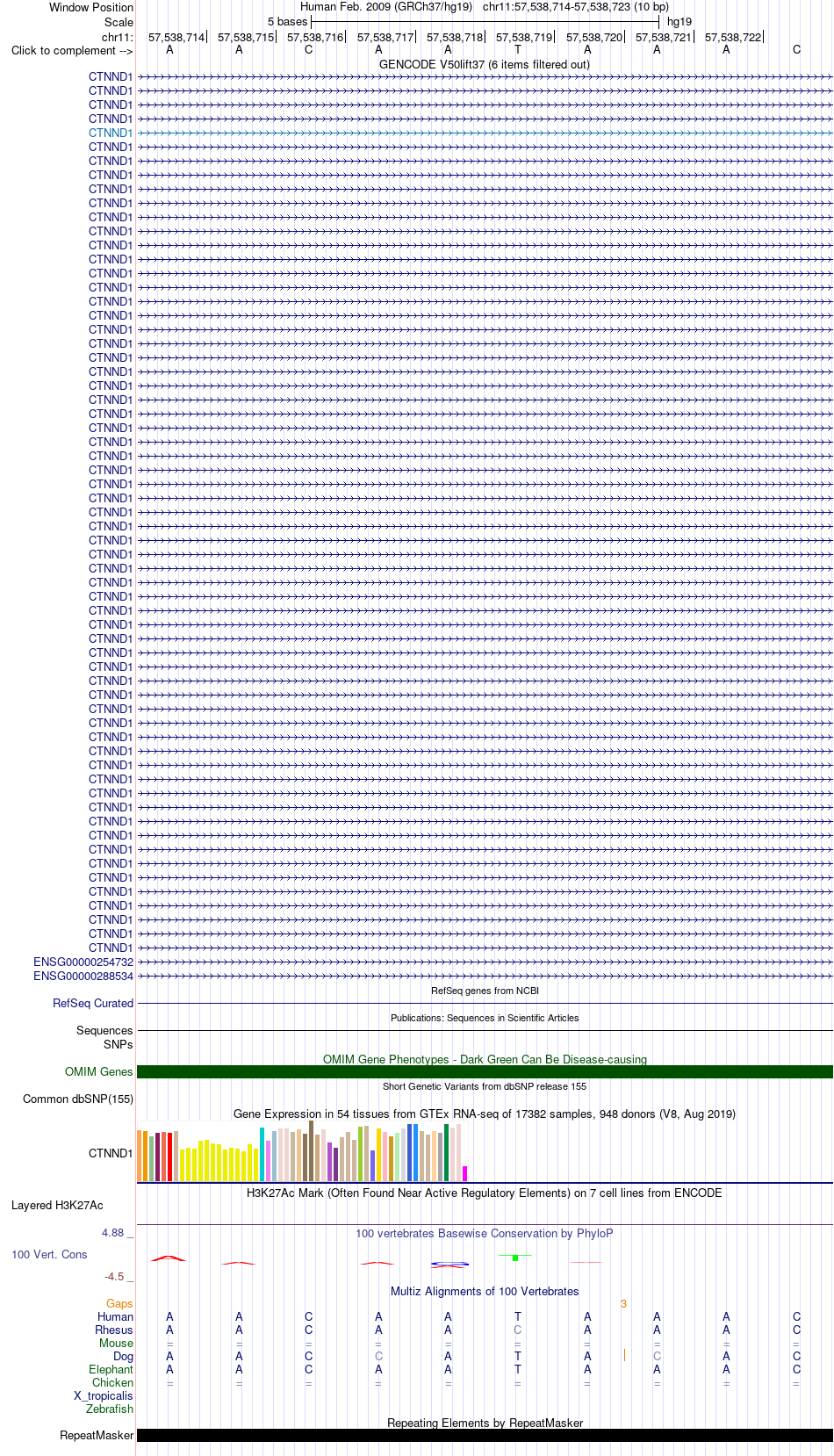Image resolution: width=834 pixels, height=1456 pixels.
Task: Click the T base in the complement row
Action: tap(518, 49)
